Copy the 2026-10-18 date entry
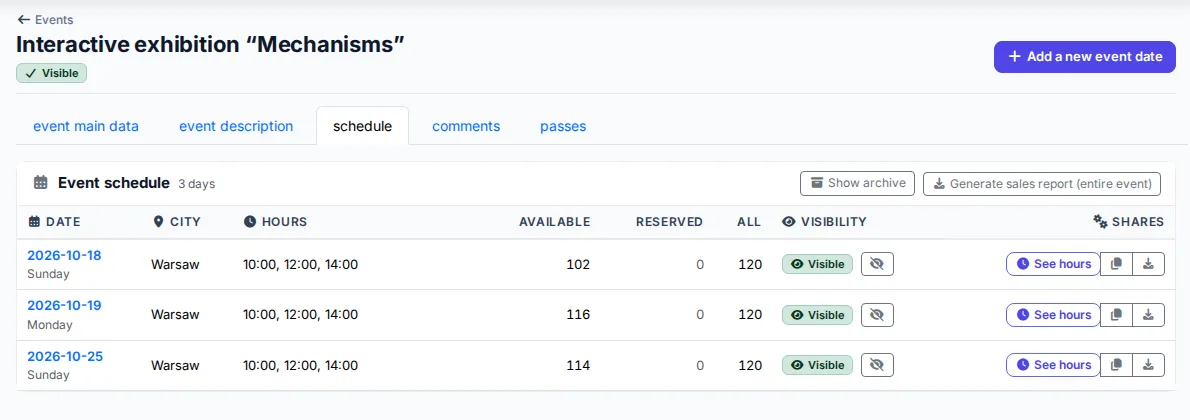Screen dimensions: 1190x420 point(1116,264)
